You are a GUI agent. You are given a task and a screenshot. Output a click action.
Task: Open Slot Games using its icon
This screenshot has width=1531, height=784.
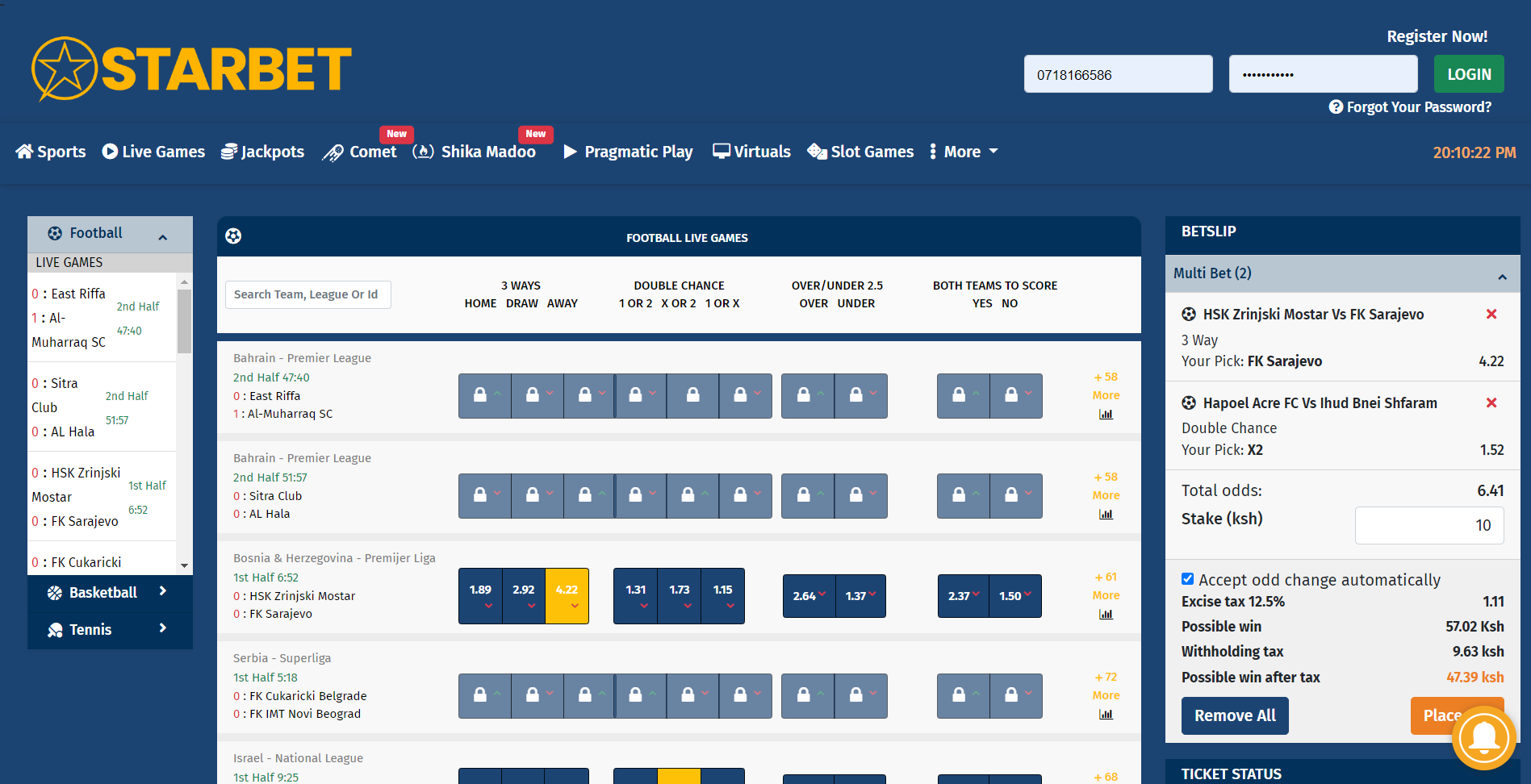pyautogui.click(x=816, y=152)
